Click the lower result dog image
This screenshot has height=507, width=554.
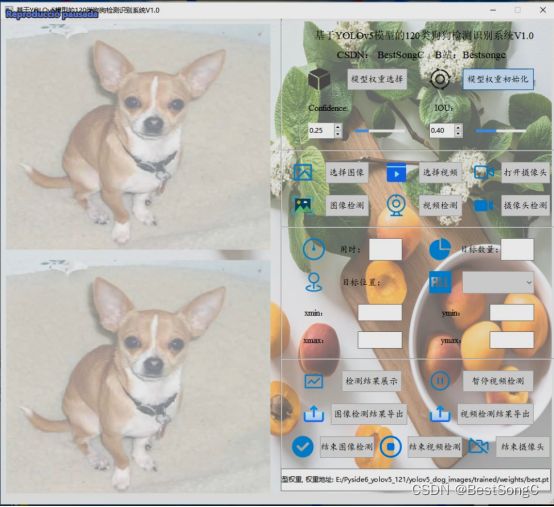(x=138, y=376)
